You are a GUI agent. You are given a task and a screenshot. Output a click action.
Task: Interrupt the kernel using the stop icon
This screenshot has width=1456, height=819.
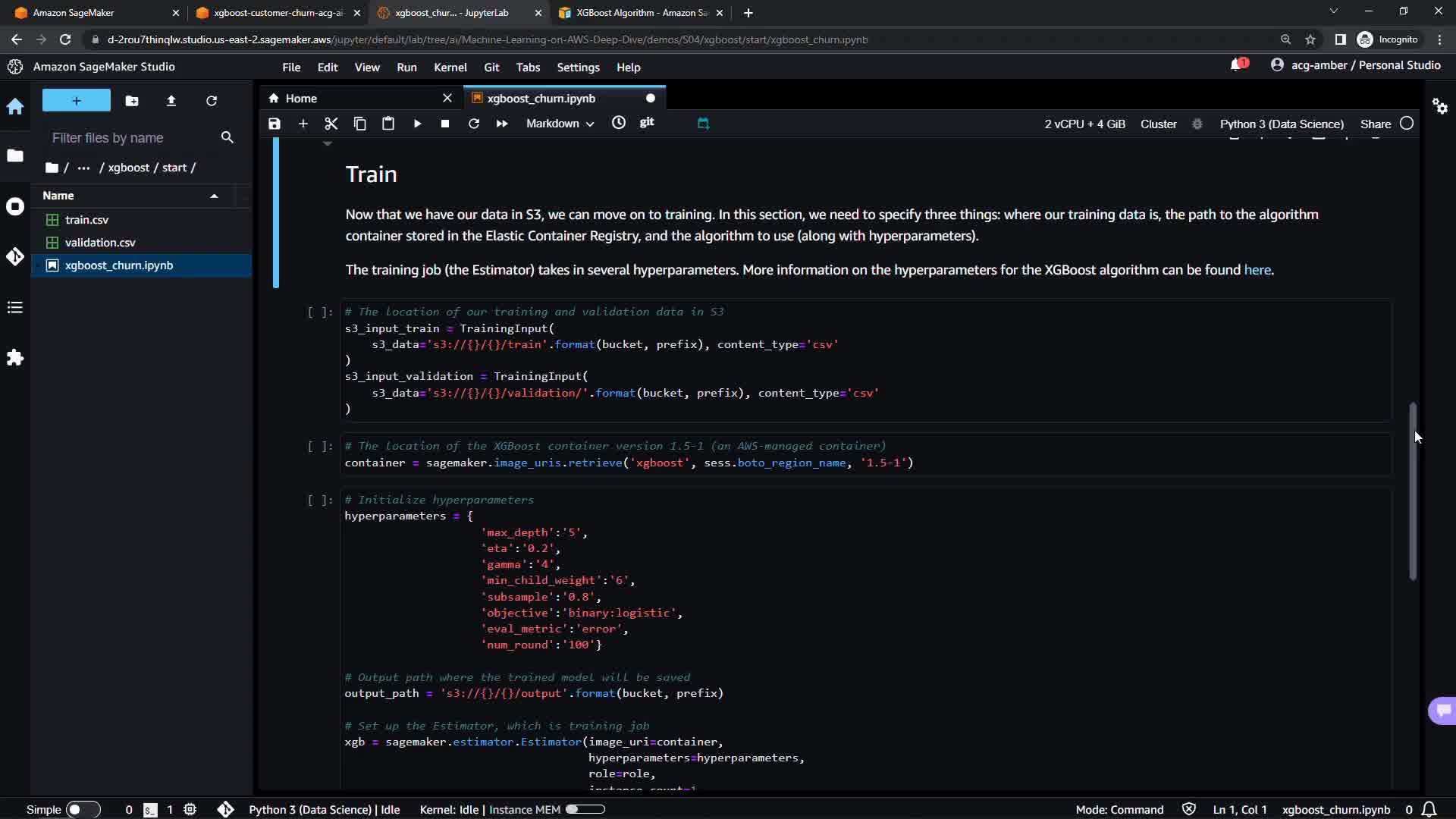[x=445, y=124]
